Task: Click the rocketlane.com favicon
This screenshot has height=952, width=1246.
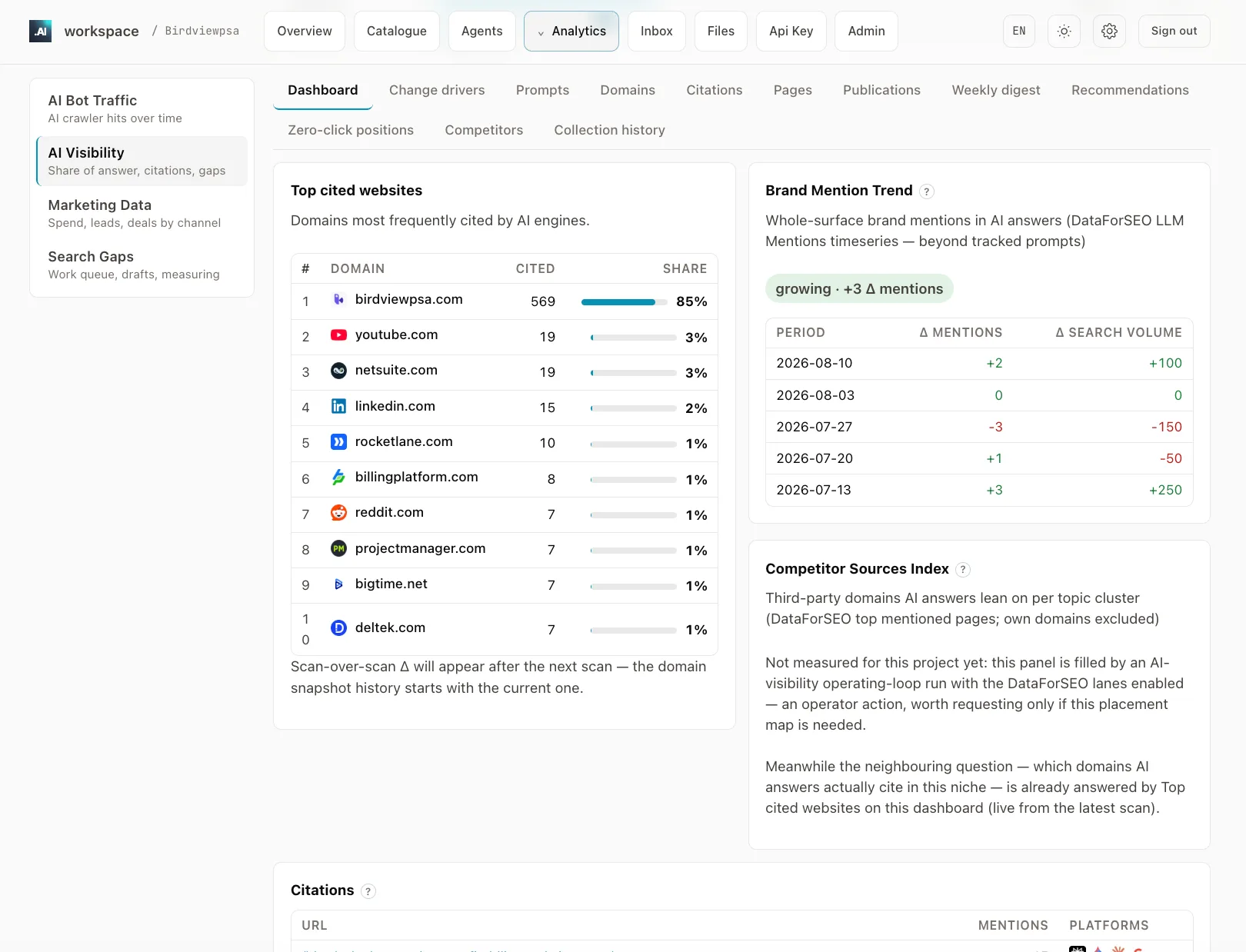Action: click(x=338, y=441)
